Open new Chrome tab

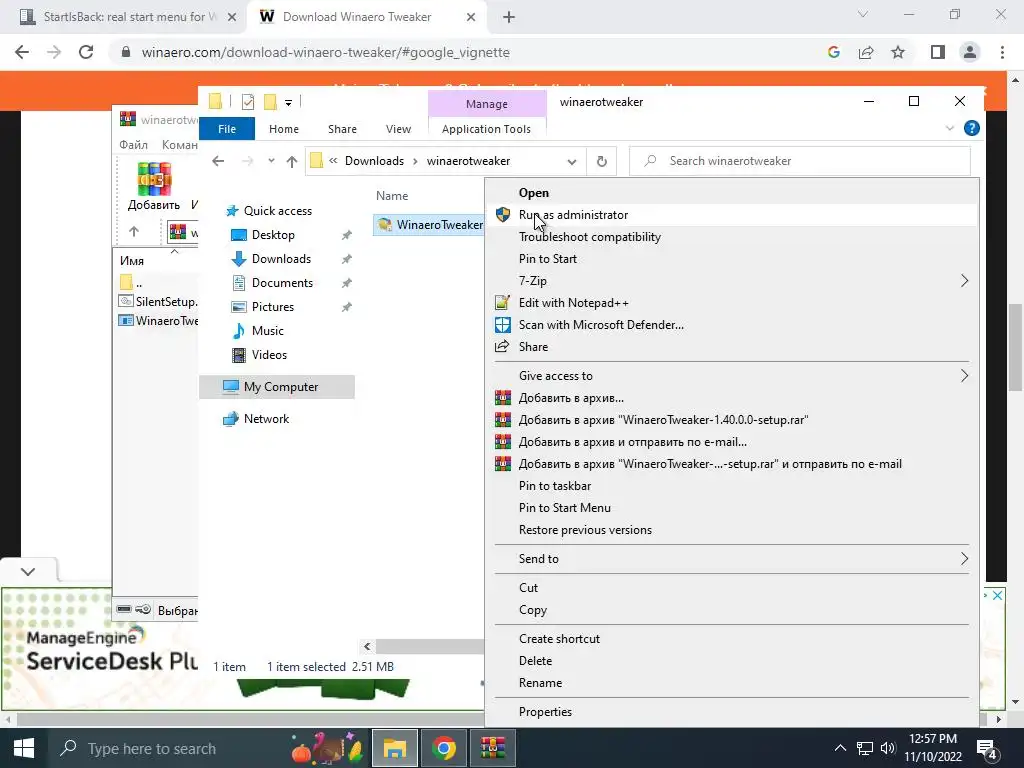(509, 17)
